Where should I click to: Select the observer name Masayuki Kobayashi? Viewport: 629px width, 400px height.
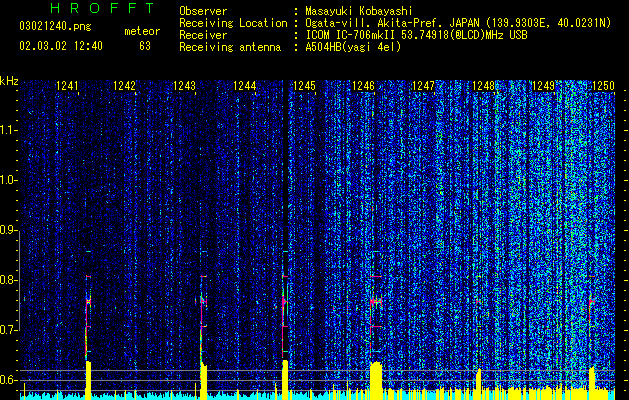tap(358, 11)
